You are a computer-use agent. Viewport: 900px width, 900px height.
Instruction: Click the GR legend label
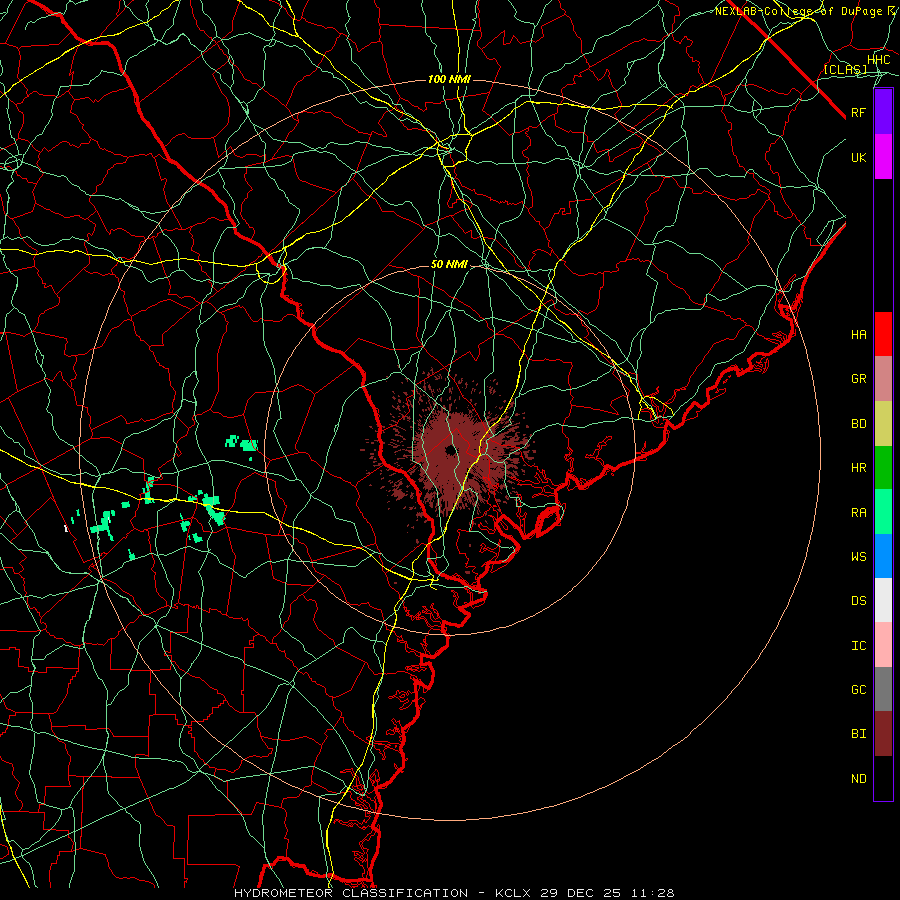click(x=858, y=379)
